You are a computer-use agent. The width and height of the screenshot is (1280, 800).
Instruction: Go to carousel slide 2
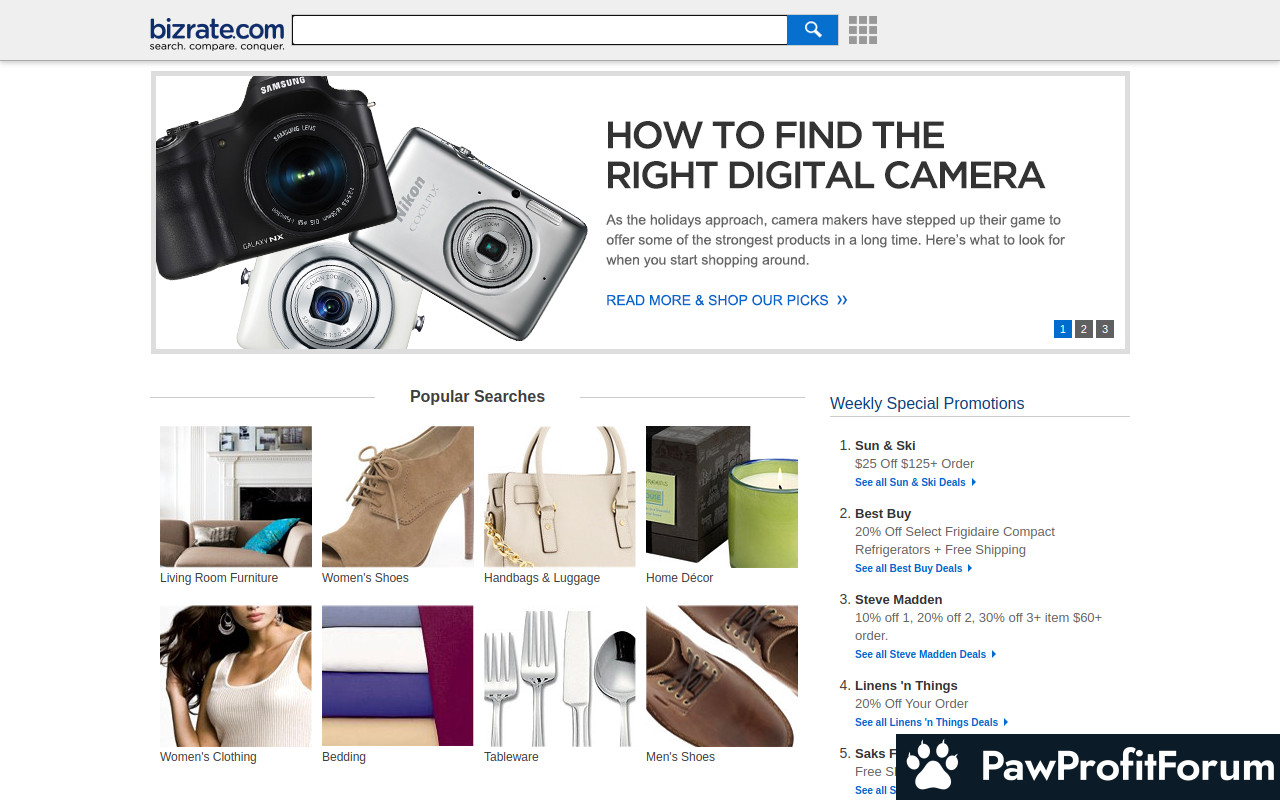[x=1084, y=329]
